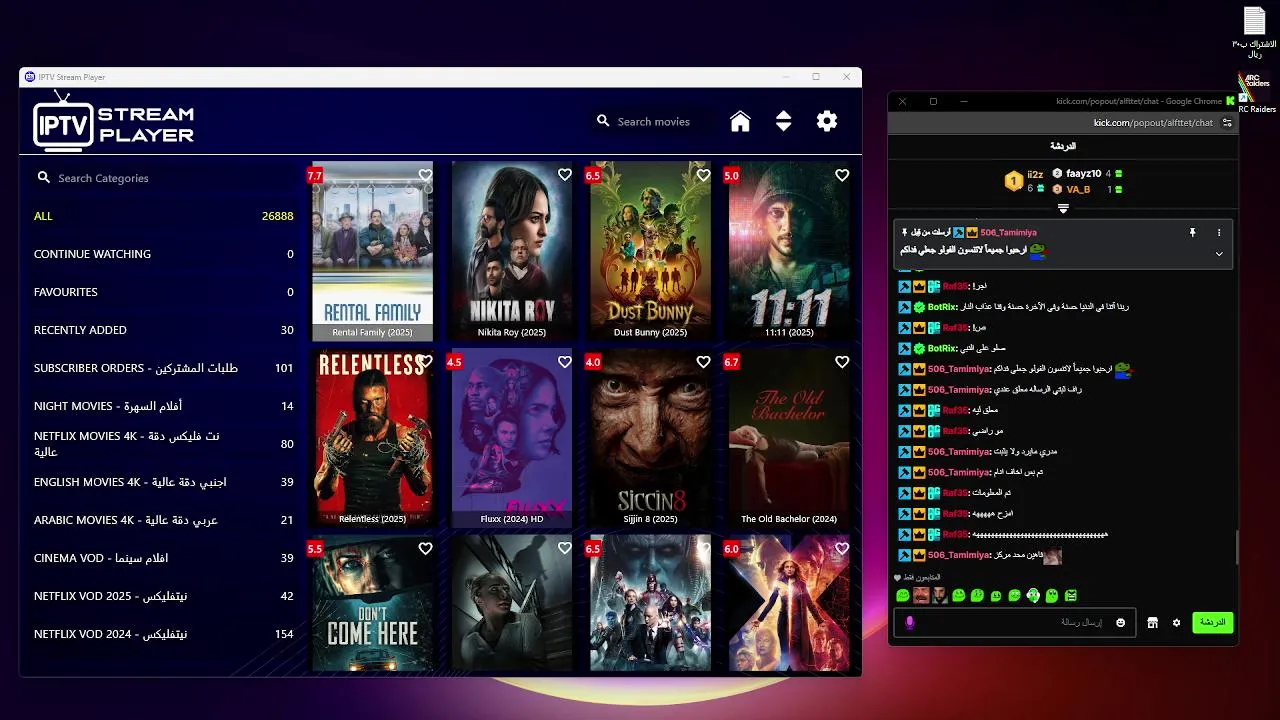The height and width of the screenshot is (720, 1280).
Task: Open the Nikita Roy (2025) poster
Action: pyautogui.click(x=511, y=251)
